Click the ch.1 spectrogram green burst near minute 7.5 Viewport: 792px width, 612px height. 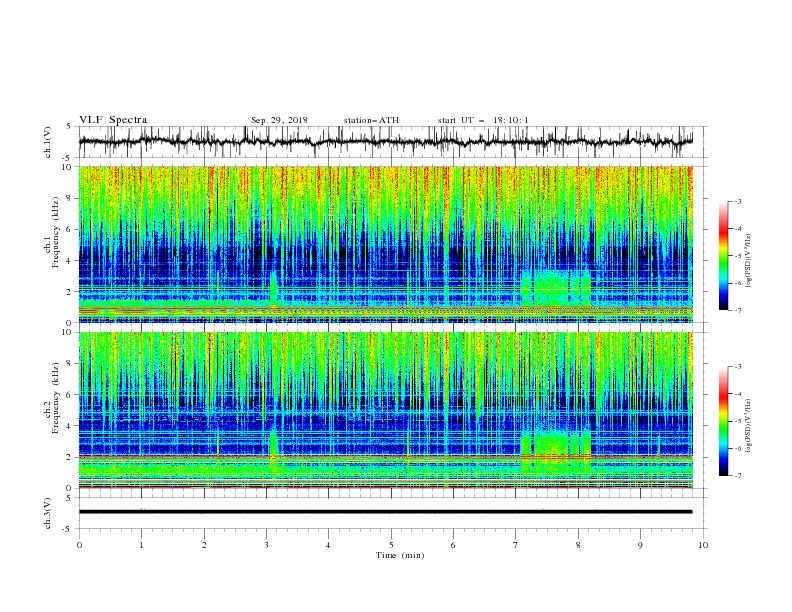(x=556, y=289)
